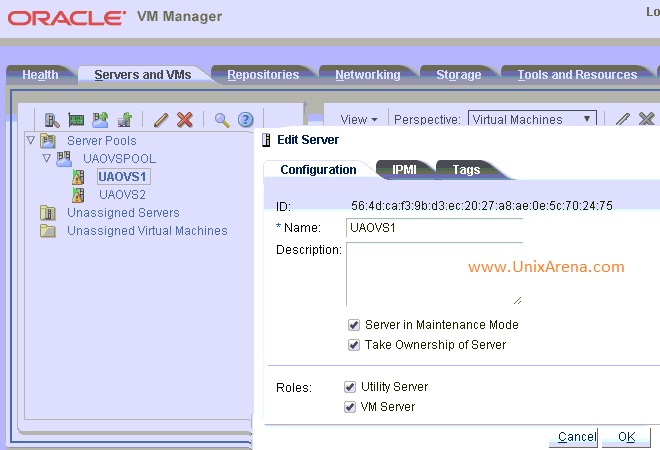Click the server ID value text
The image size is (660, 450).
tap(482, 205)
